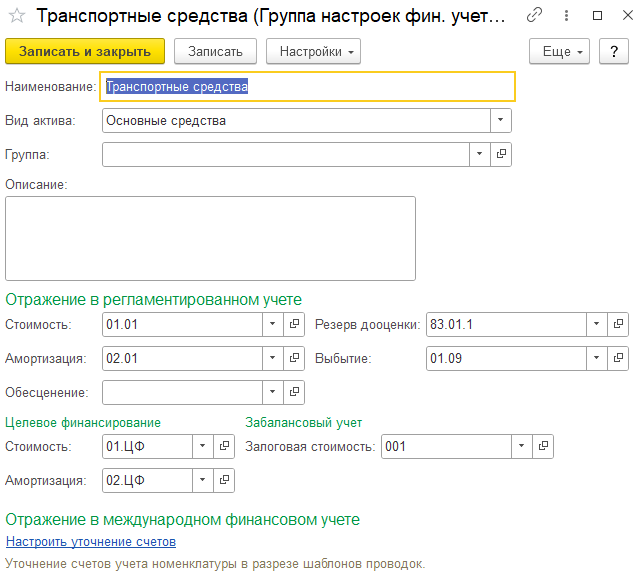
Task: Follow the Настроить уточнение счетов link
Action: (91, 542)
